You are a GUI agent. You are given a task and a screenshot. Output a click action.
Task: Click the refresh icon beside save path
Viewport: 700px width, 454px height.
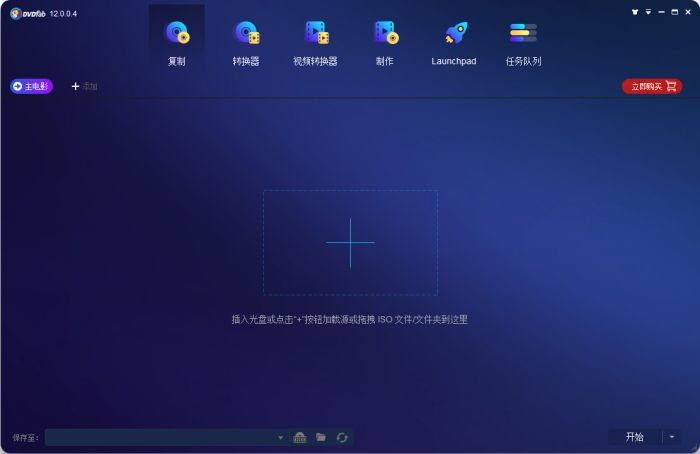[x=342, y=437]
